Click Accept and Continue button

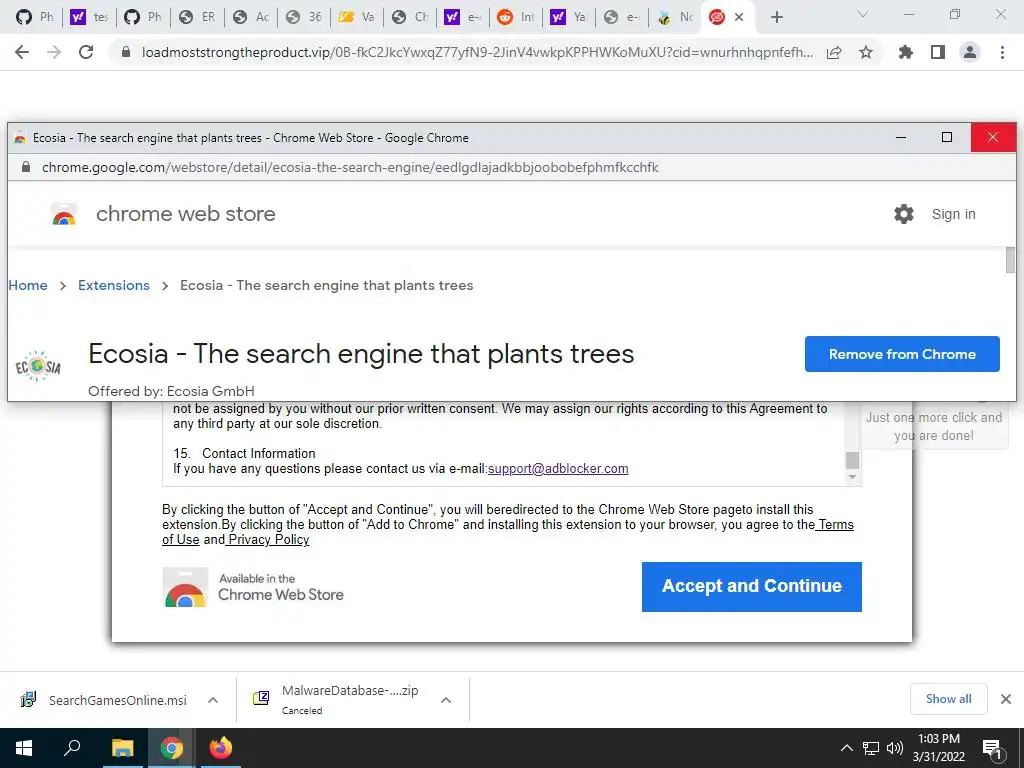pos(752,586)
